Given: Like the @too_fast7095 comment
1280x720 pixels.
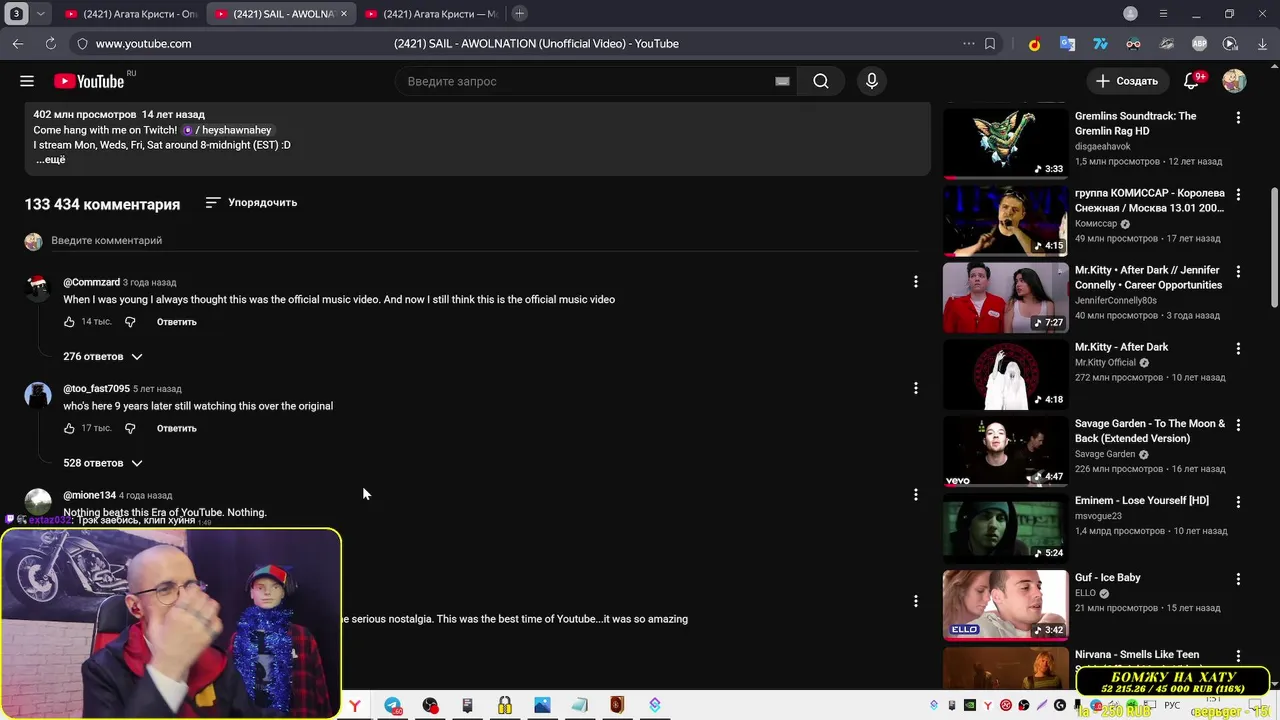Looking at the screenshot, I should click(69, 428).
